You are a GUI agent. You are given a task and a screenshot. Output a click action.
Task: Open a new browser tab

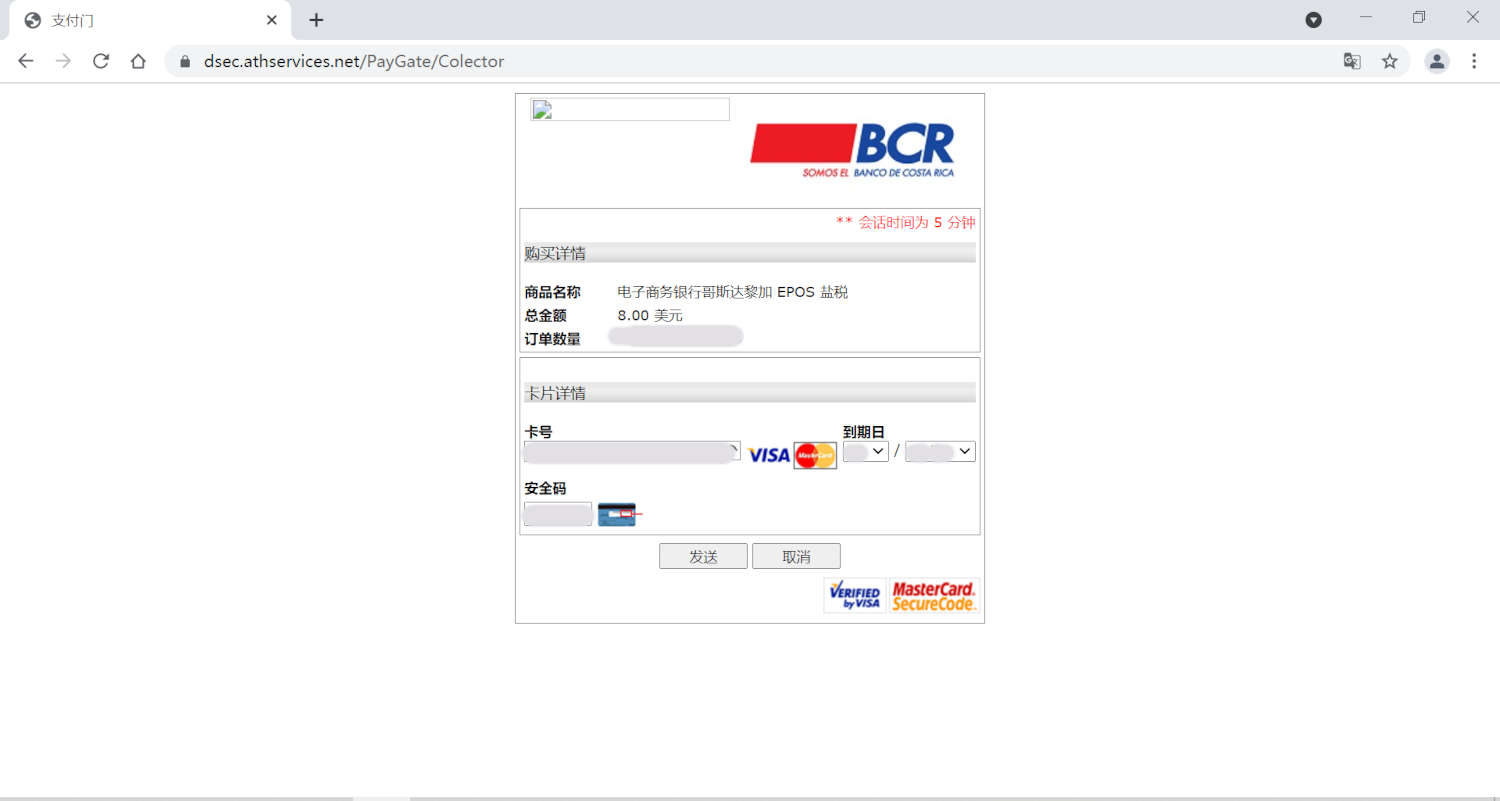[316, 20]
